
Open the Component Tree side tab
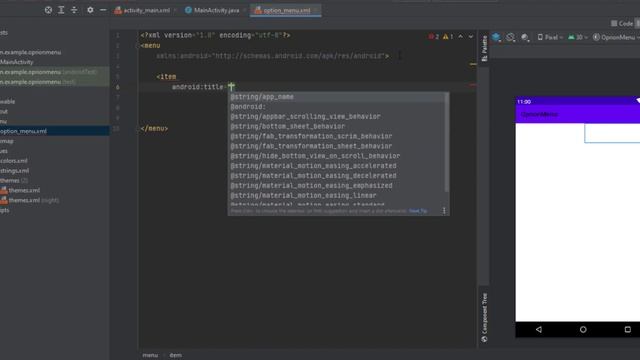click(484, 317)
